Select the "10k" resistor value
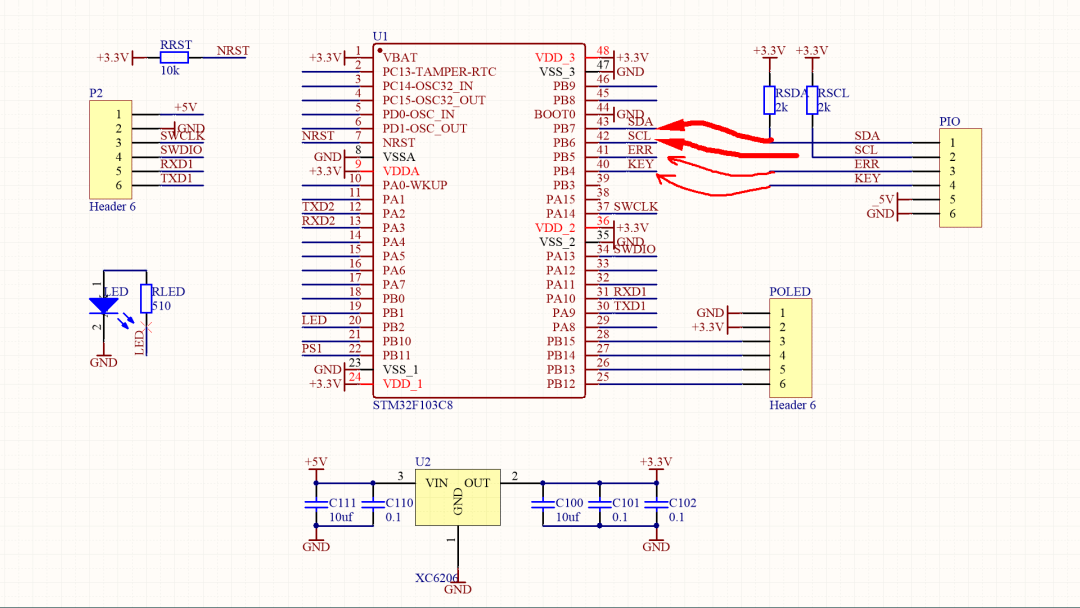Screen dimensions: 1080x608 click(170, 70)
